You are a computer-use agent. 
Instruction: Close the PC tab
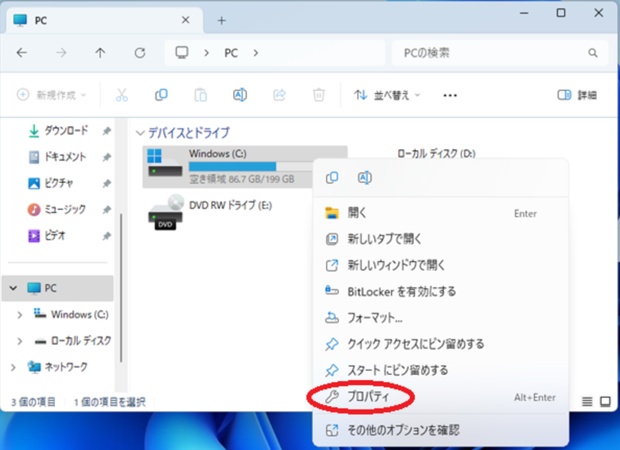pos(185,20)
